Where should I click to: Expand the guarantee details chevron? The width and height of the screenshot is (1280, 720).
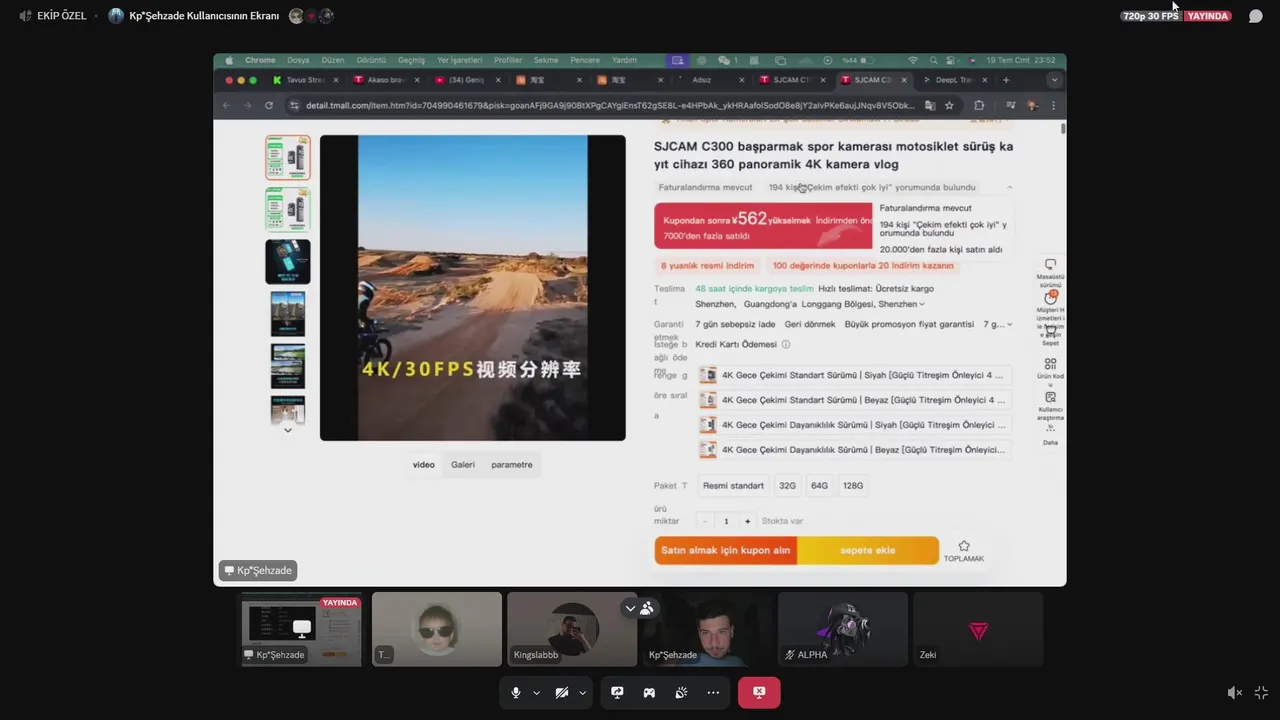[1009, 324]
